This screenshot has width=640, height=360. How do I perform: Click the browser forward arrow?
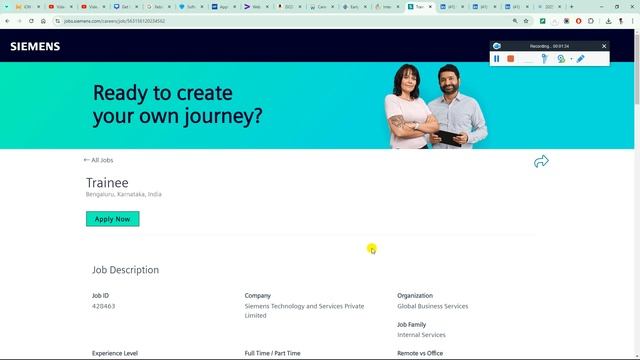19,21
